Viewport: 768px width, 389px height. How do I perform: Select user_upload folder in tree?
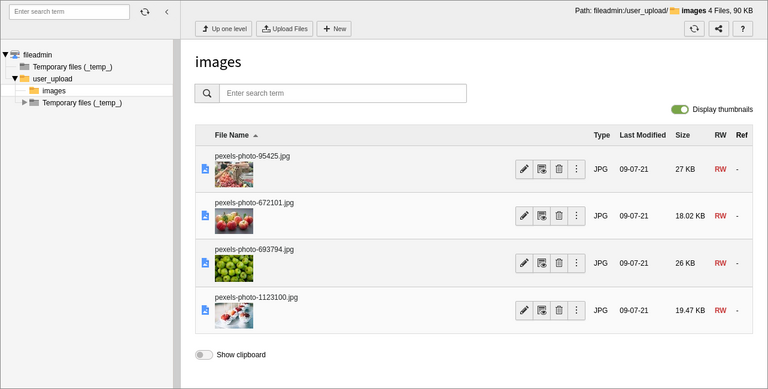pyautogui.click(x=52, y=79)
